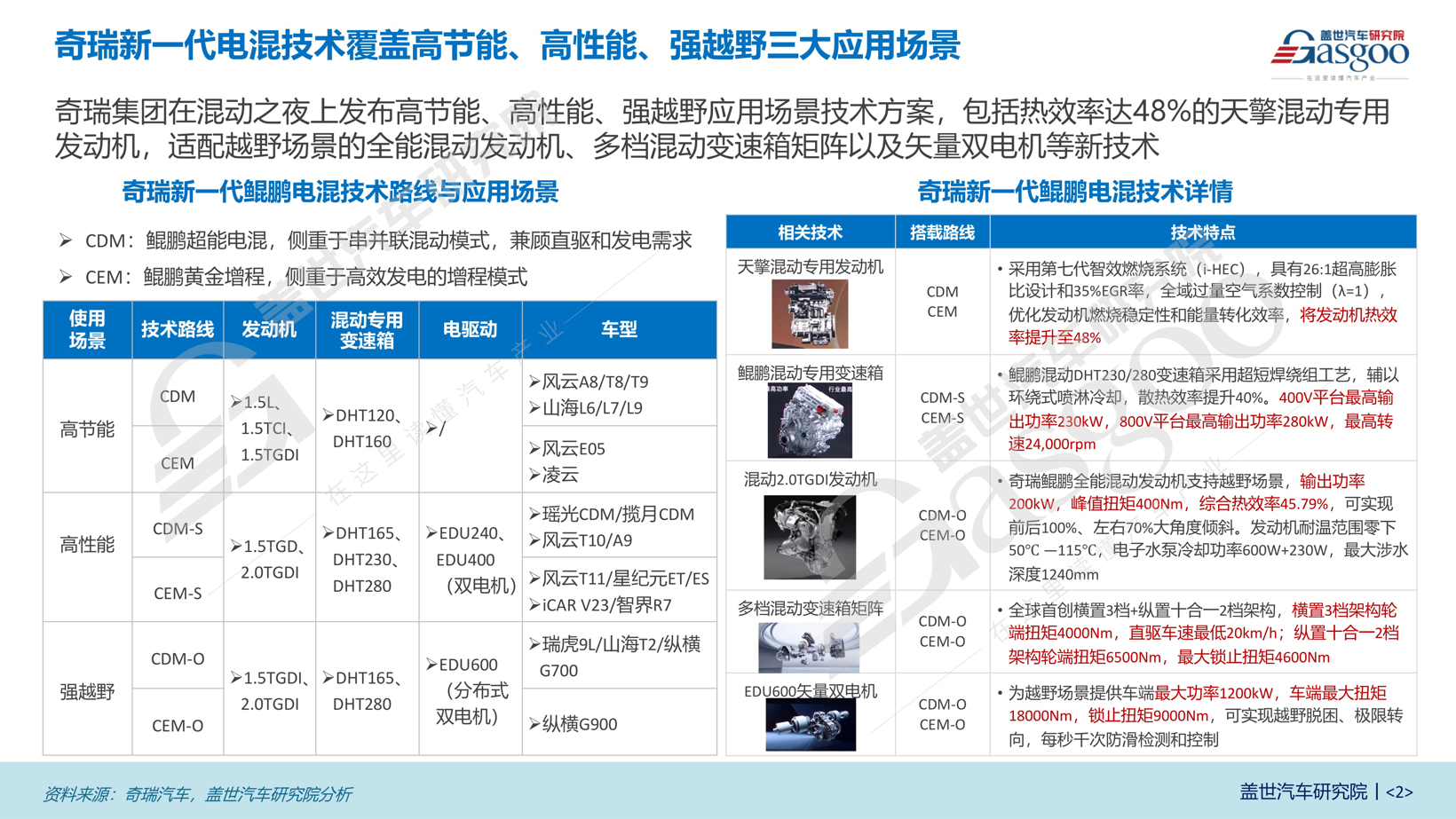
Task: Click the CEM 鲲鹏黄金增程 bullet line
Action: point(294,278)
